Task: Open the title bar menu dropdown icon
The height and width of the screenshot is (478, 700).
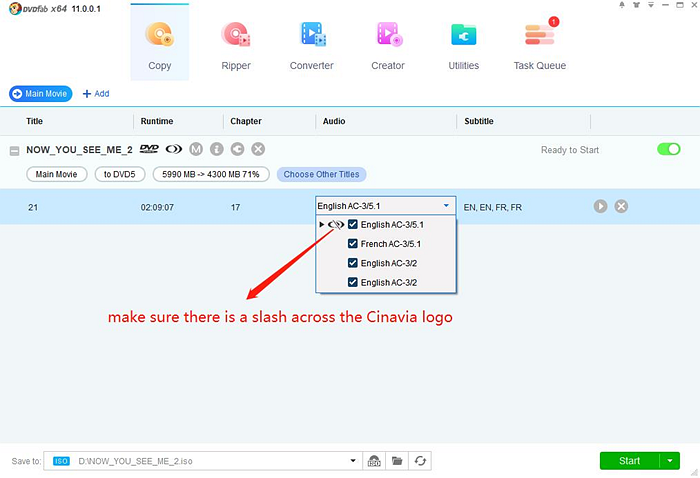Action: point(651,5)
